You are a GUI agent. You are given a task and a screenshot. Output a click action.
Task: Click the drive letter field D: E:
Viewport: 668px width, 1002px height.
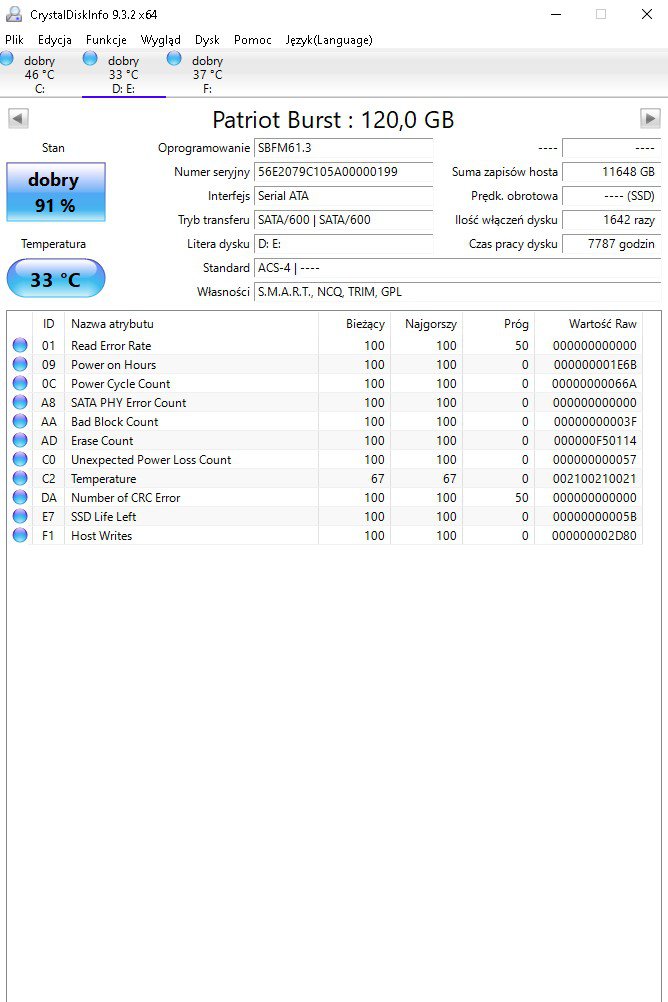(x=343, y=243)
